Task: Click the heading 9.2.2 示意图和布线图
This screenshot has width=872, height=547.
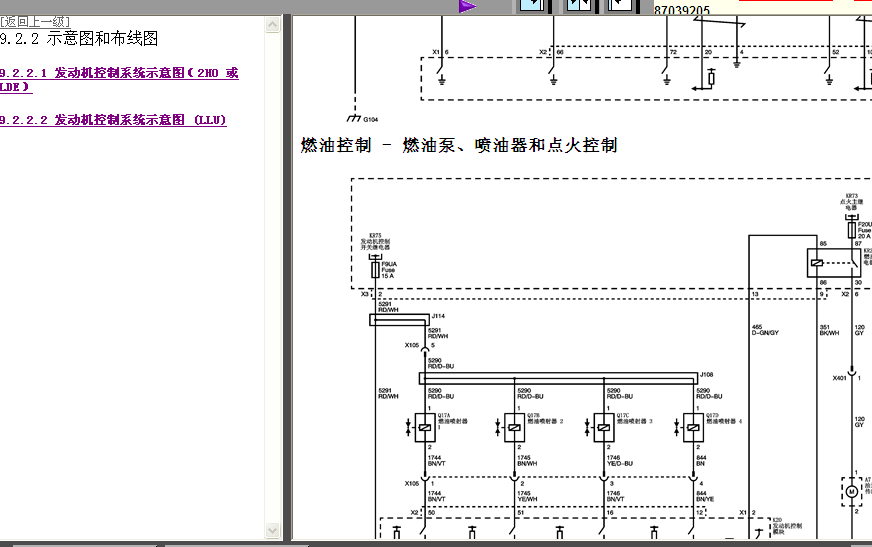Action: pyautogui.click(x=79, y=38)
